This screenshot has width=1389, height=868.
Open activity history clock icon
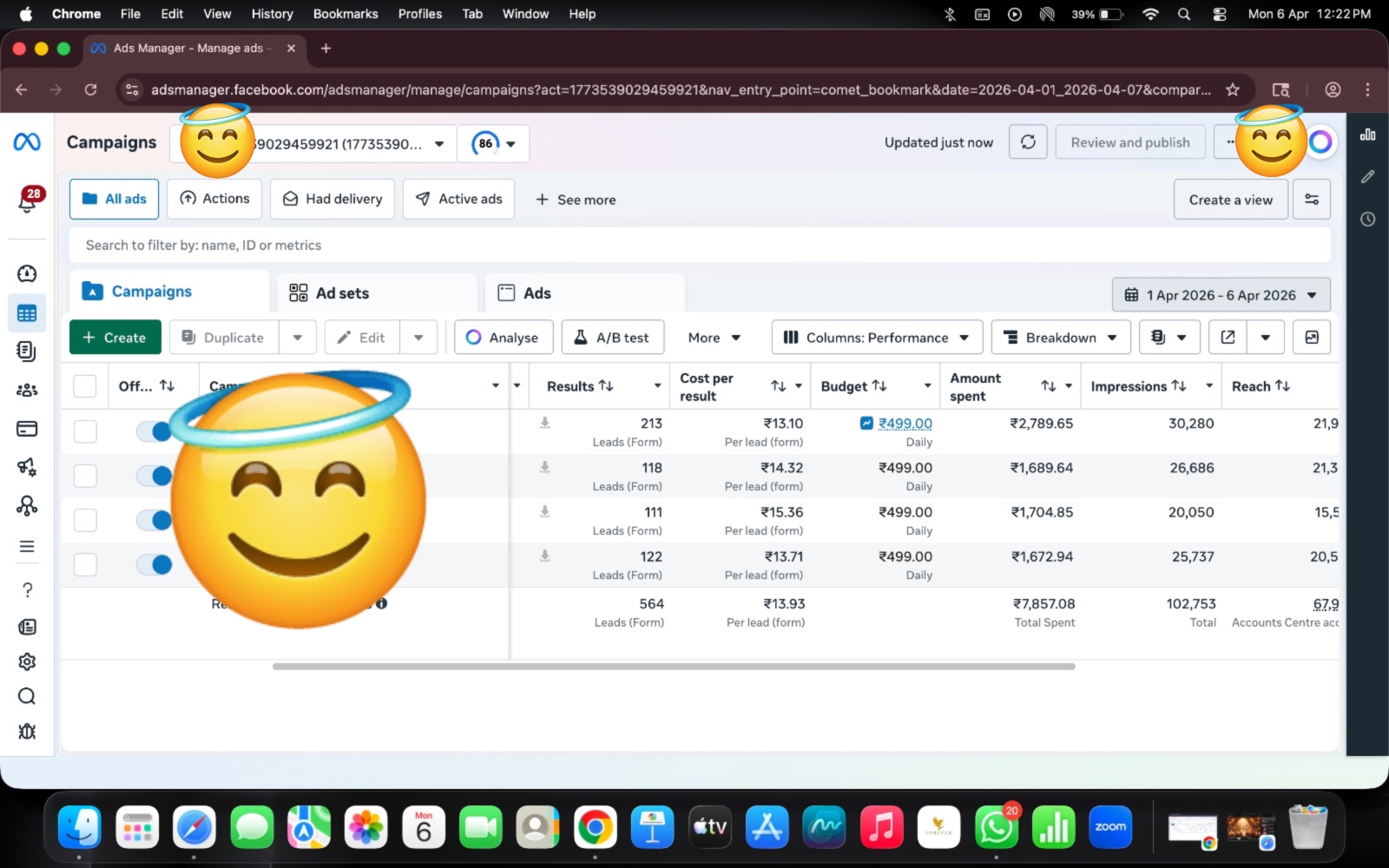(x=1367, y=220)
